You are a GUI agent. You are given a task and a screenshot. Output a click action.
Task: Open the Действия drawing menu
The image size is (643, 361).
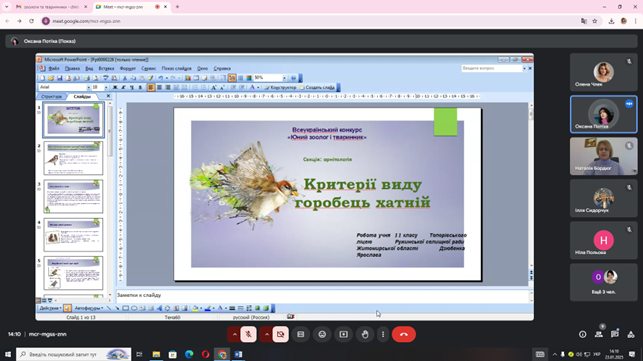(50, 308)
